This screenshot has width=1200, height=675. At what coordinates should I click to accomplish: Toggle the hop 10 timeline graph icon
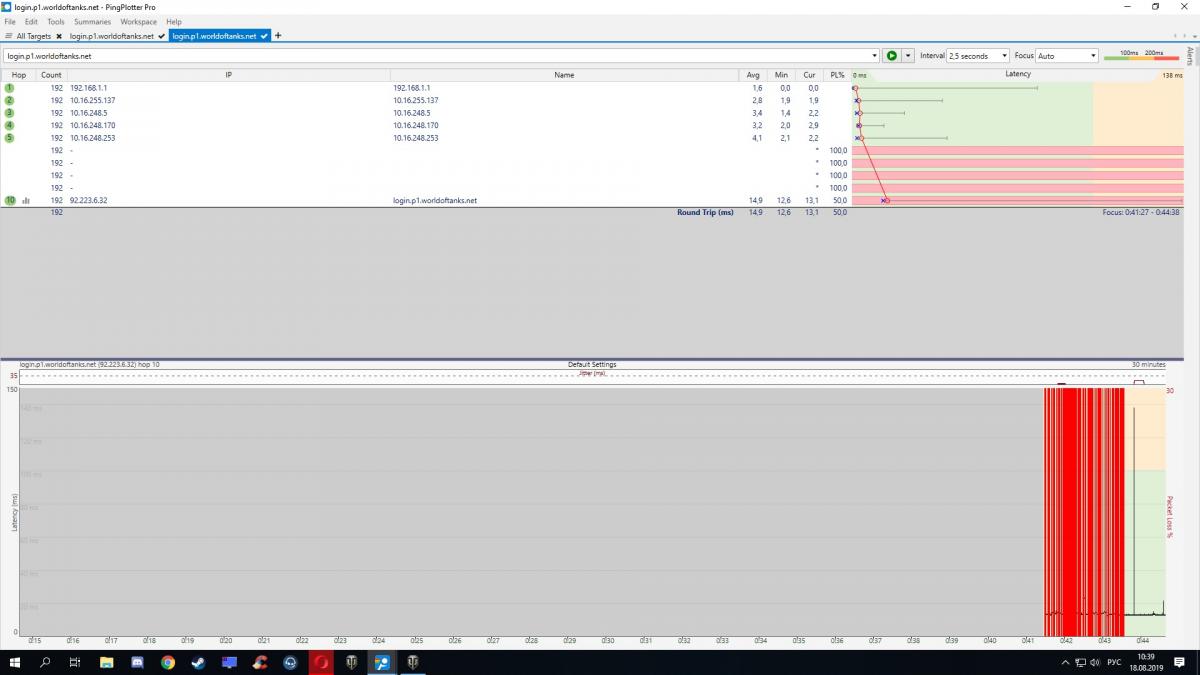pos(26,200)
